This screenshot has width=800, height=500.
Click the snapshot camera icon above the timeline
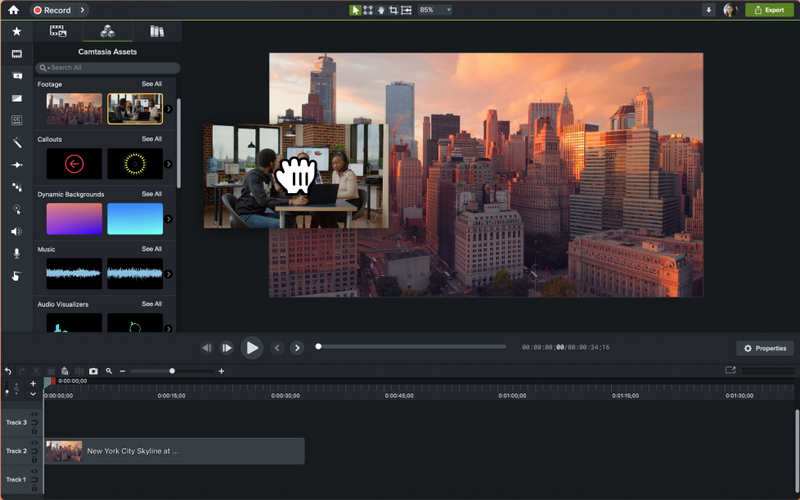(x=93, y=371)
